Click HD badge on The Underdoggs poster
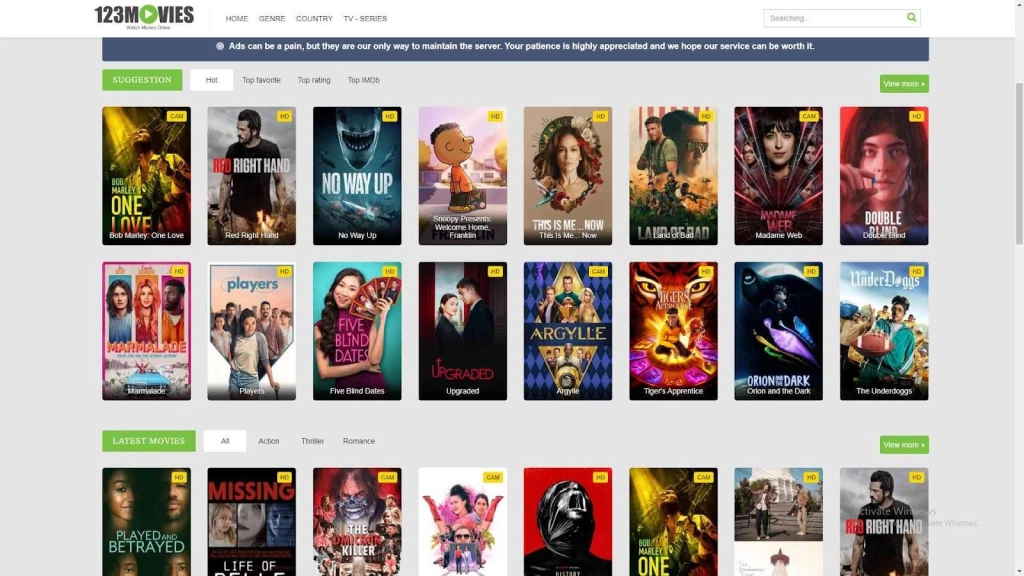Screen dimensions: 1024x576 (917, 272)
